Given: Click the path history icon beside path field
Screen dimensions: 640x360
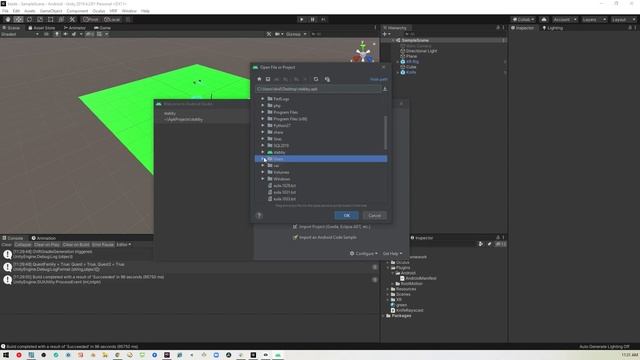Looking at the screenshot, I should click(x=384, y=89).
